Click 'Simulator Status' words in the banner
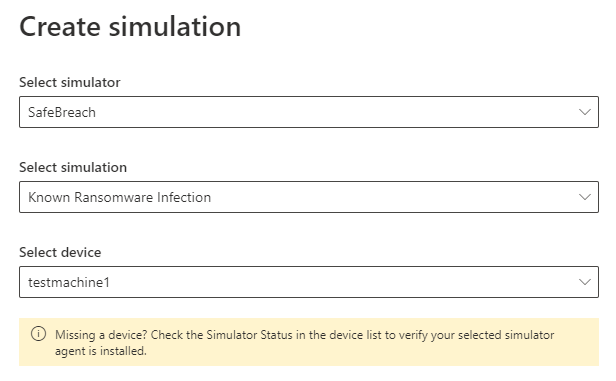 (x=249, y=335)
